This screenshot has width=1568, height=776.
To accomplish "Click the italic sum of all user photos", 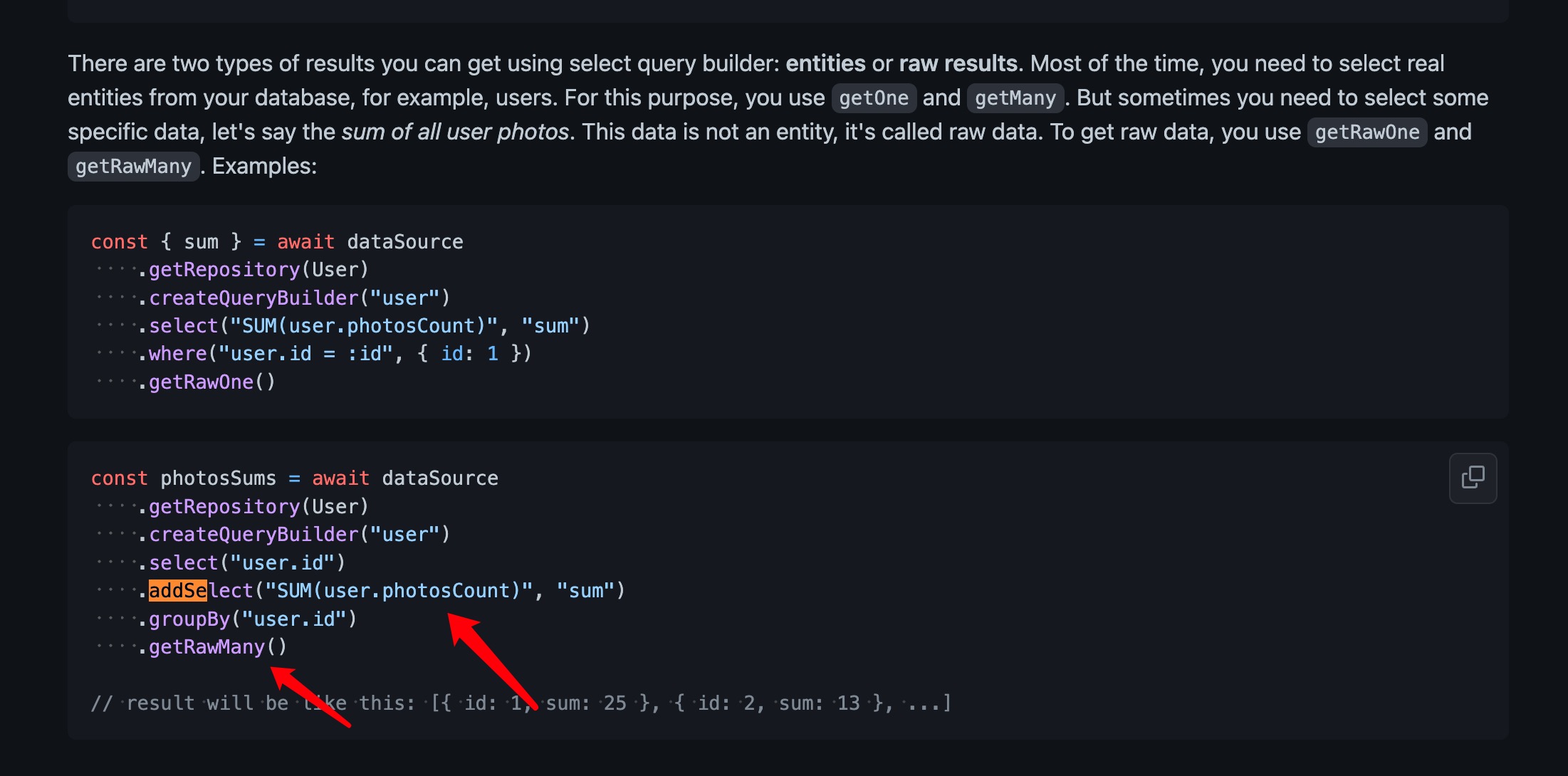I will pyautogui.click(x=455, y=132).
